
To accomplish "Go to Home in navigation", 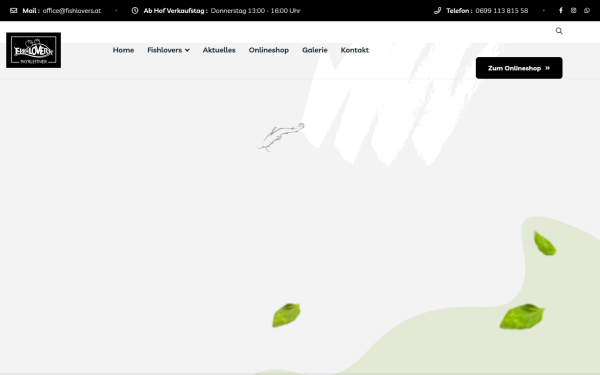I will [x=123, y=50].
